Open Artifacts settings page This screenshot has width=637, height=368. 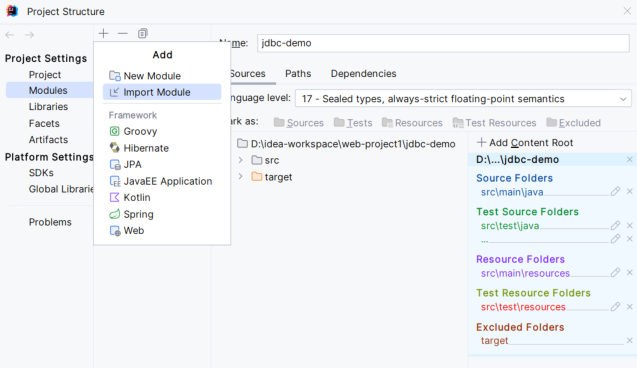coord(48,140)
